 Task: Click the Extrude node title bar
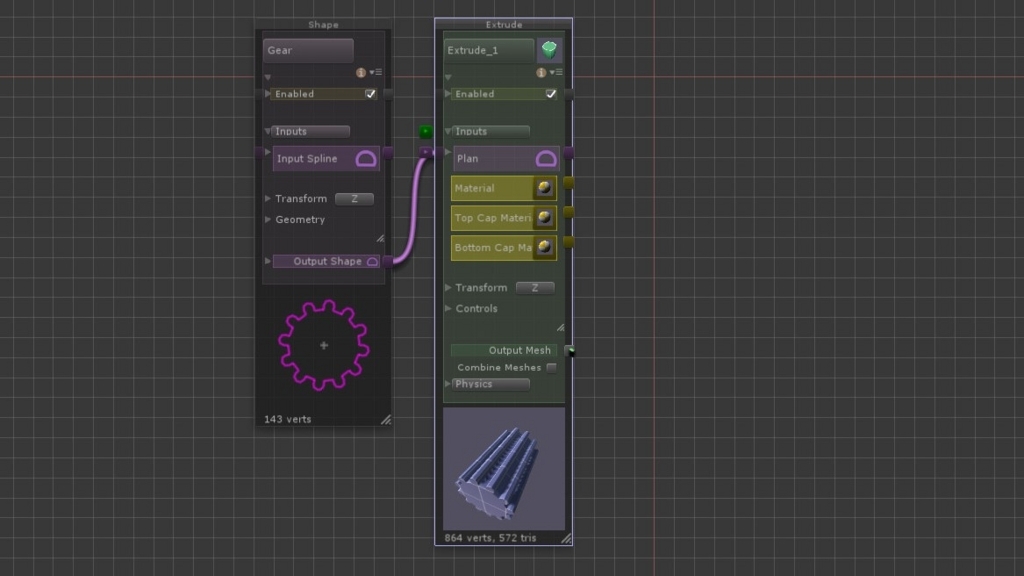504,25
